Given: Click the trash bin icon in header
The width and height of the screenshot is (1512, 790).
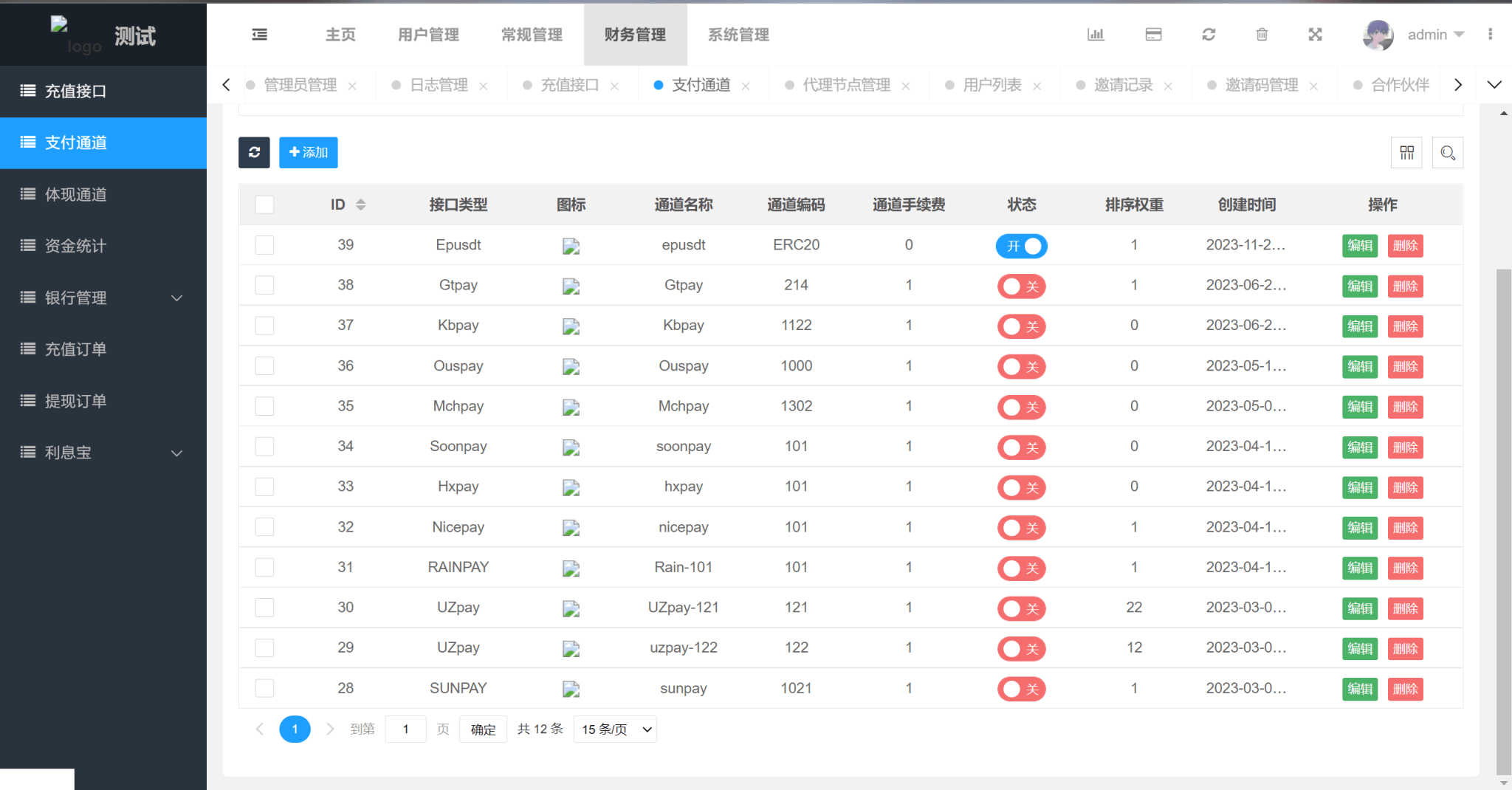Looking at the screenshot, I should coord(1262,35).
